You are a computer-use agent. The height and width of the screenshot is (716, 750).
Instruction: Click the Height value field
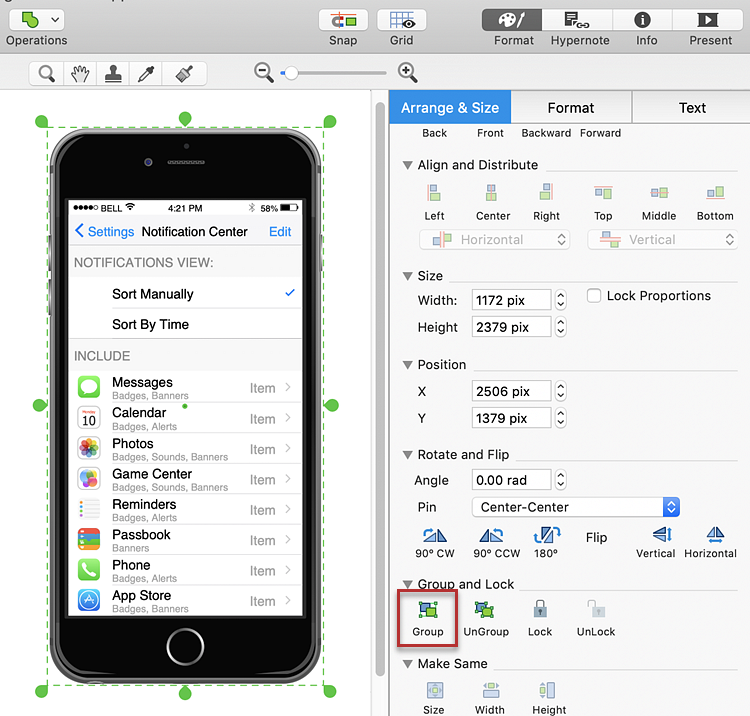coord(511,327)
